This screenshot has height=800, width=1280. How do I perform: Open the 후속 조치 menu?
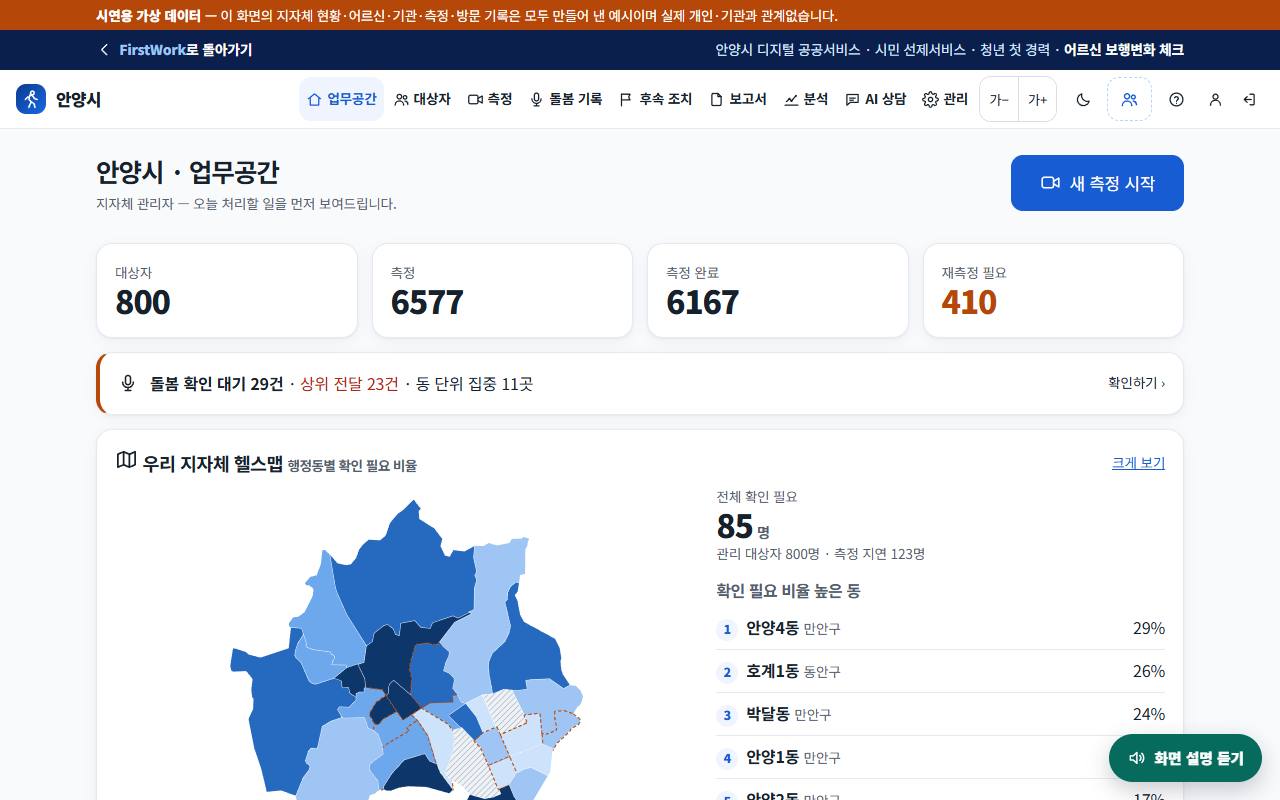655,99
